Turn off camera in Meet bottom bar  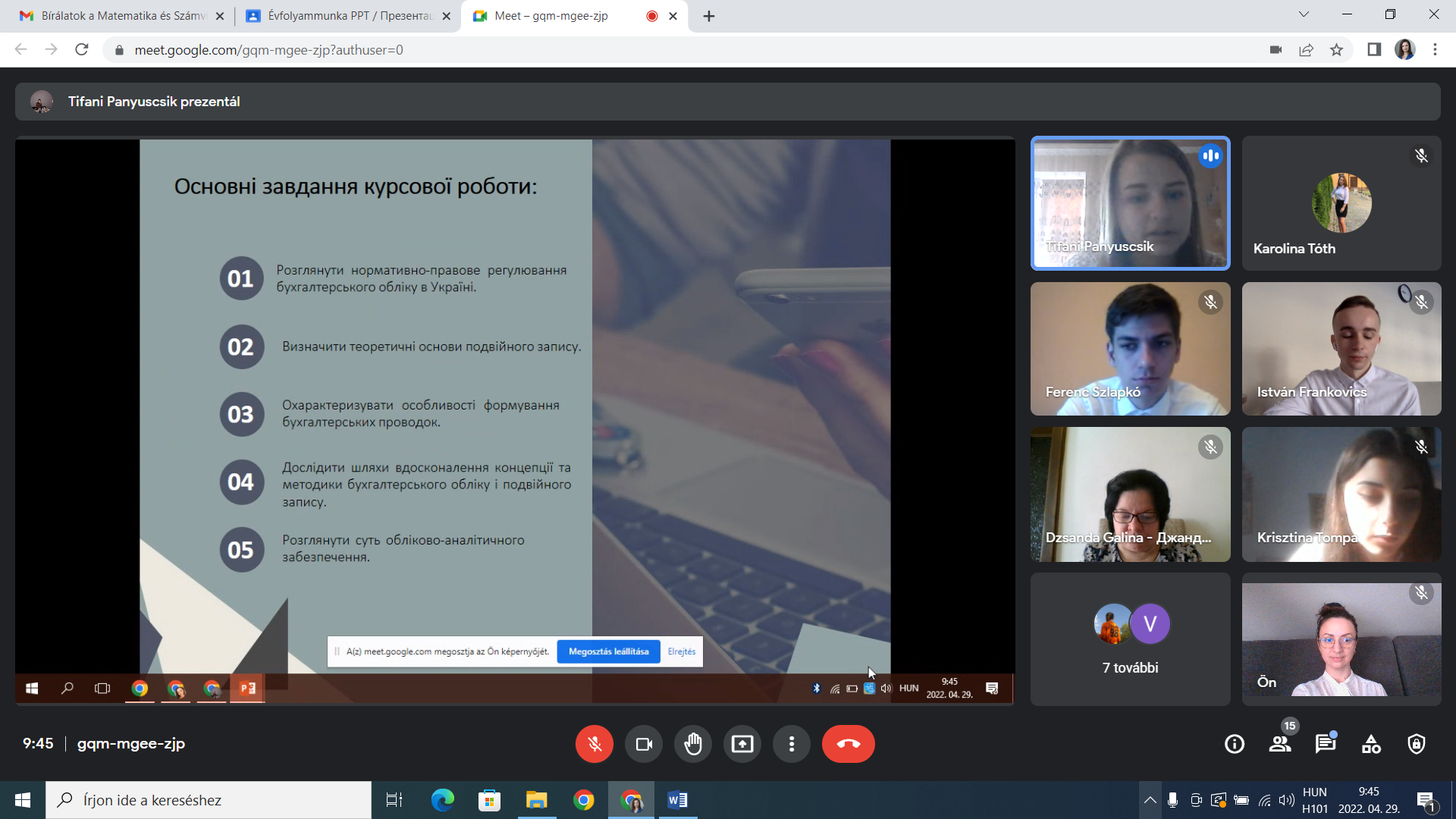coord(644,744)
